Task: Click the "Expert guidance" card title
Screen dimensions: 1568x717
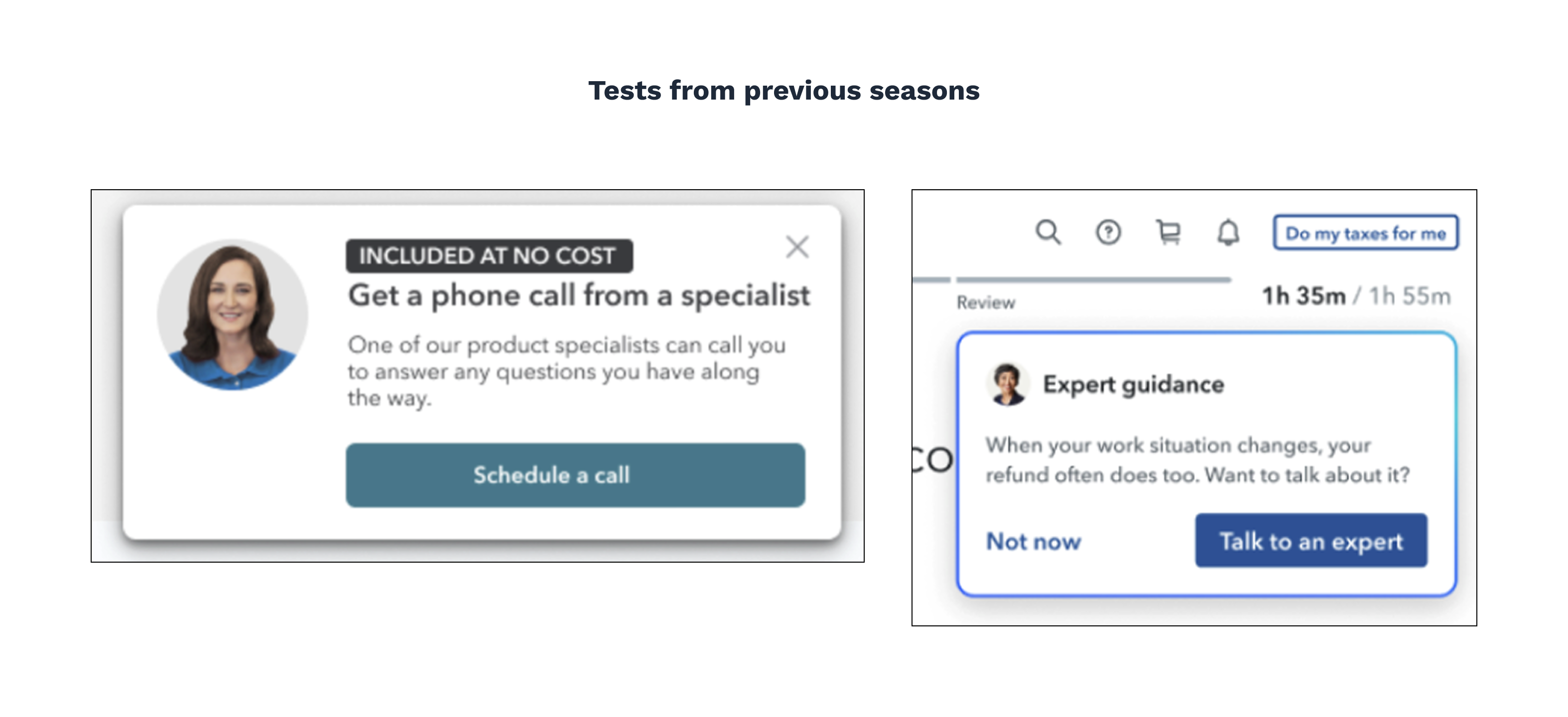Action: coord(1133,385)
